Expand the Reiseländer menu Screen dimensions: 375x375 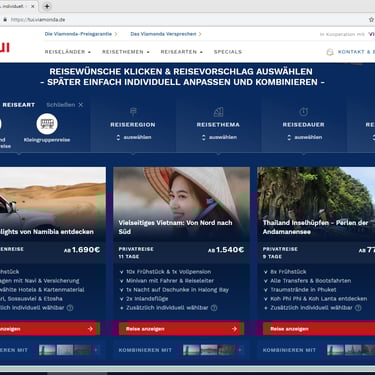(68, 52)
